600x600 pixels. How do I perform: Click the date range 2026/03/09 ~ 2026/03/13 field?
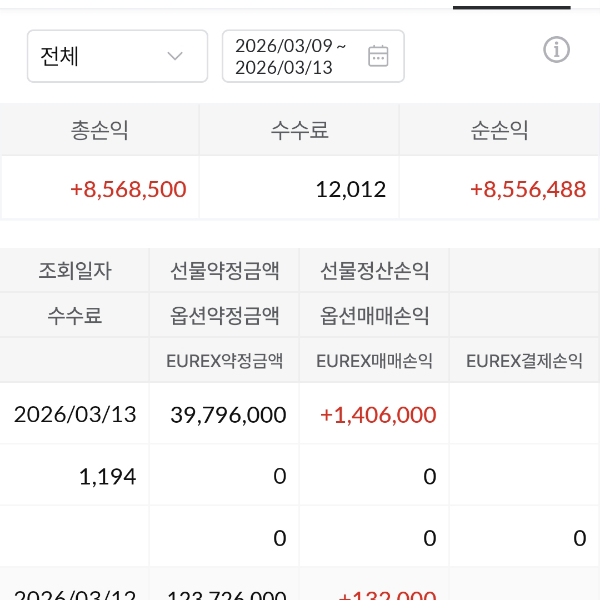click(x=292, y=56)
